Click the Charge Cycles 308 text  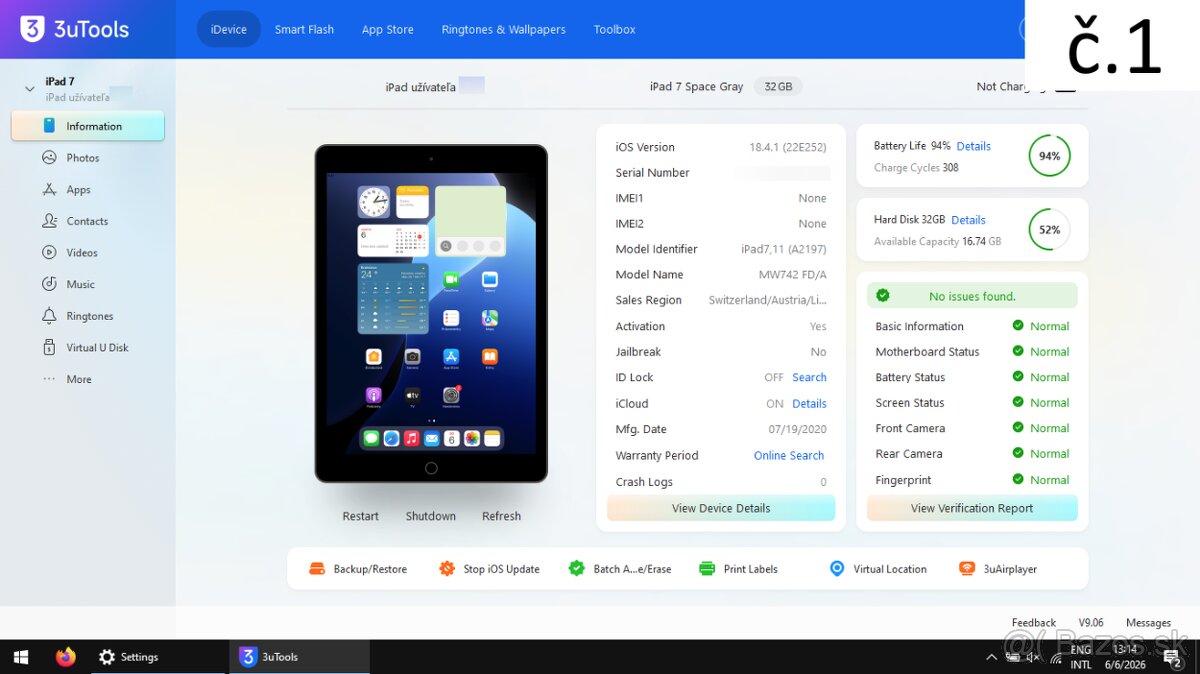(x=916, y=167)
